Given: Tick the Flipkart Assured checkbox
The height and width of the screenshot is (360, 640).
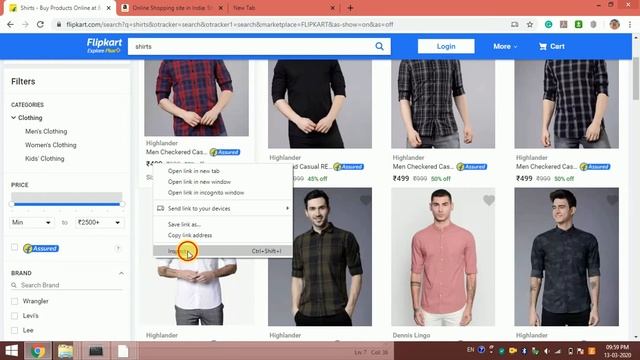Looking at the screenshot, I should click(15, 247).
